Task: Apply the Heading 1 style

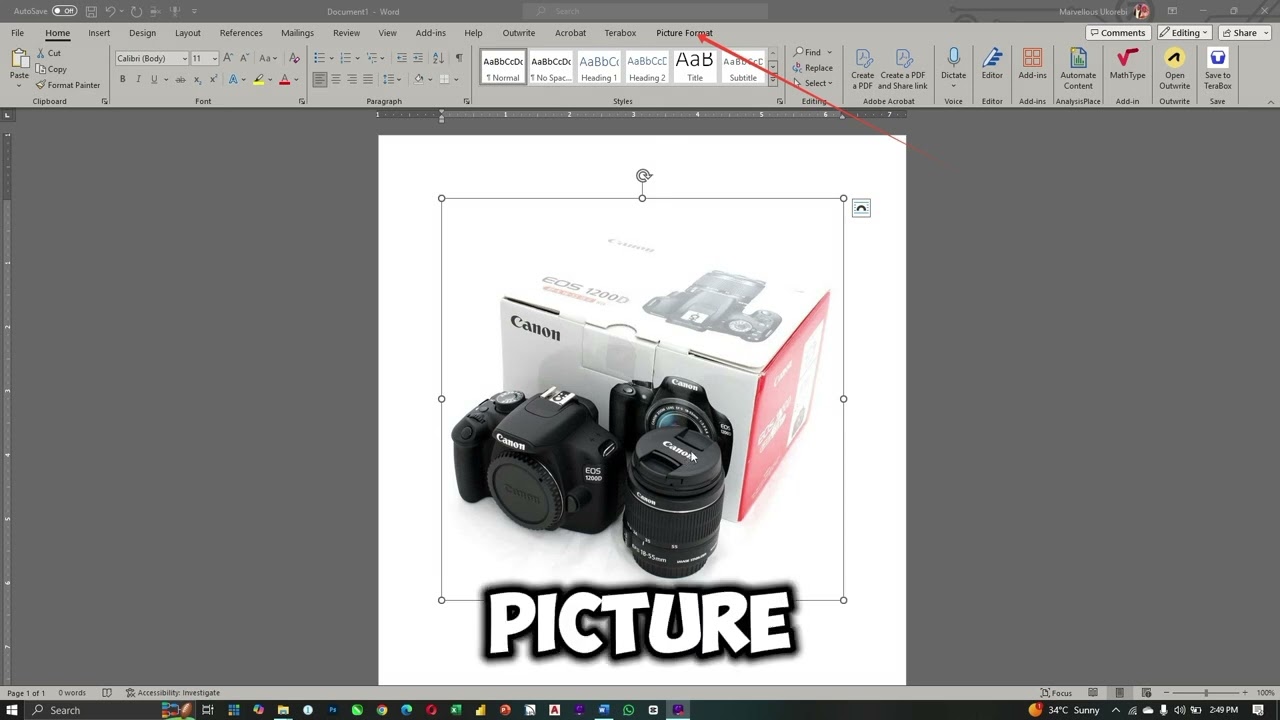Action: [599, 67]
